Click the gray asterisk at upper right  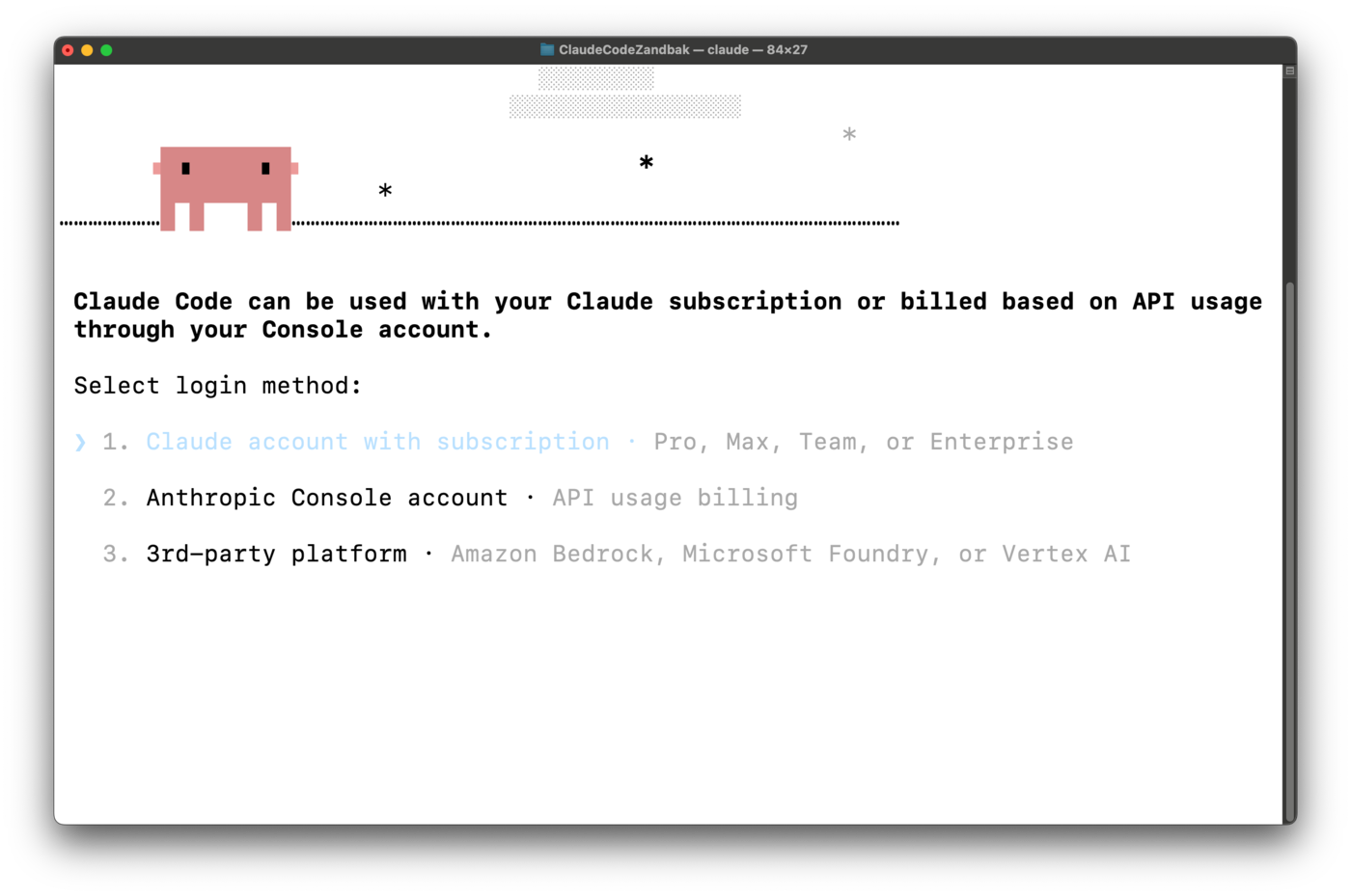point(849,135)
